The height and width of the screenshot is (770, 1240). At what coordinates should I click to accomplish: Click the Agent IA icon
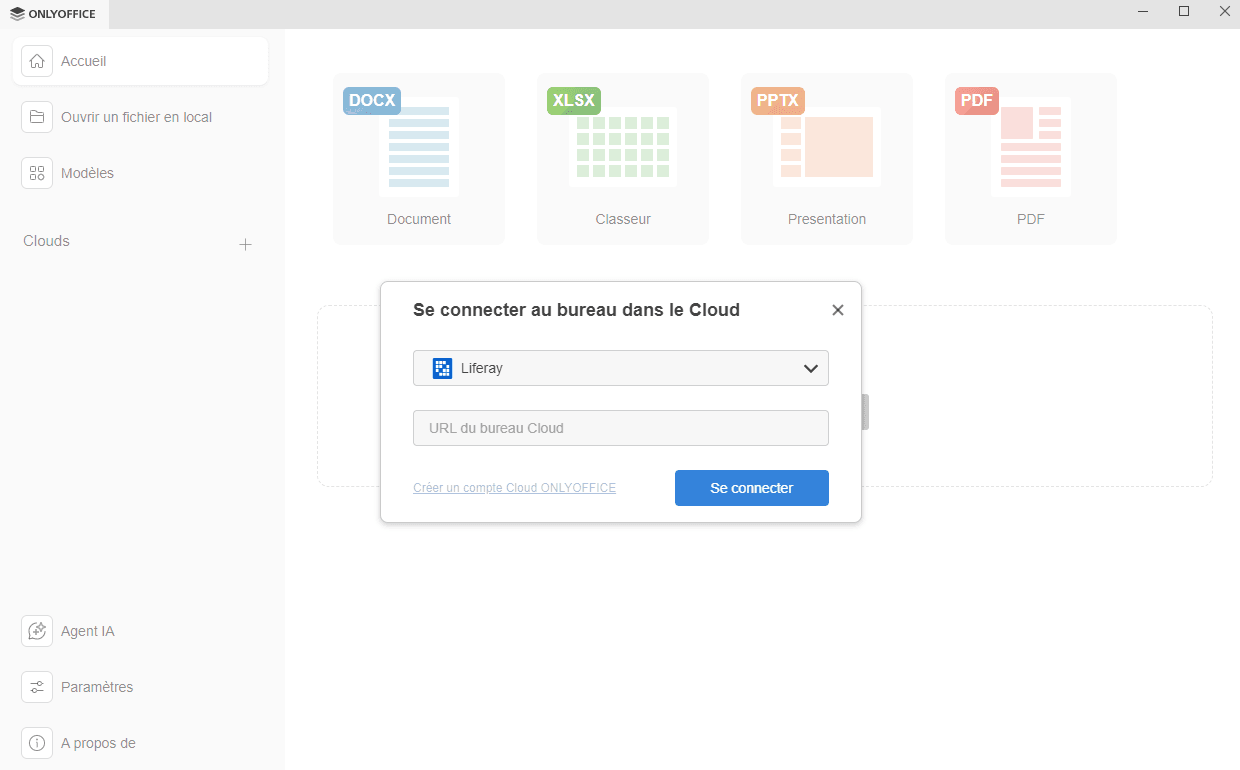(x=36, y=631)
